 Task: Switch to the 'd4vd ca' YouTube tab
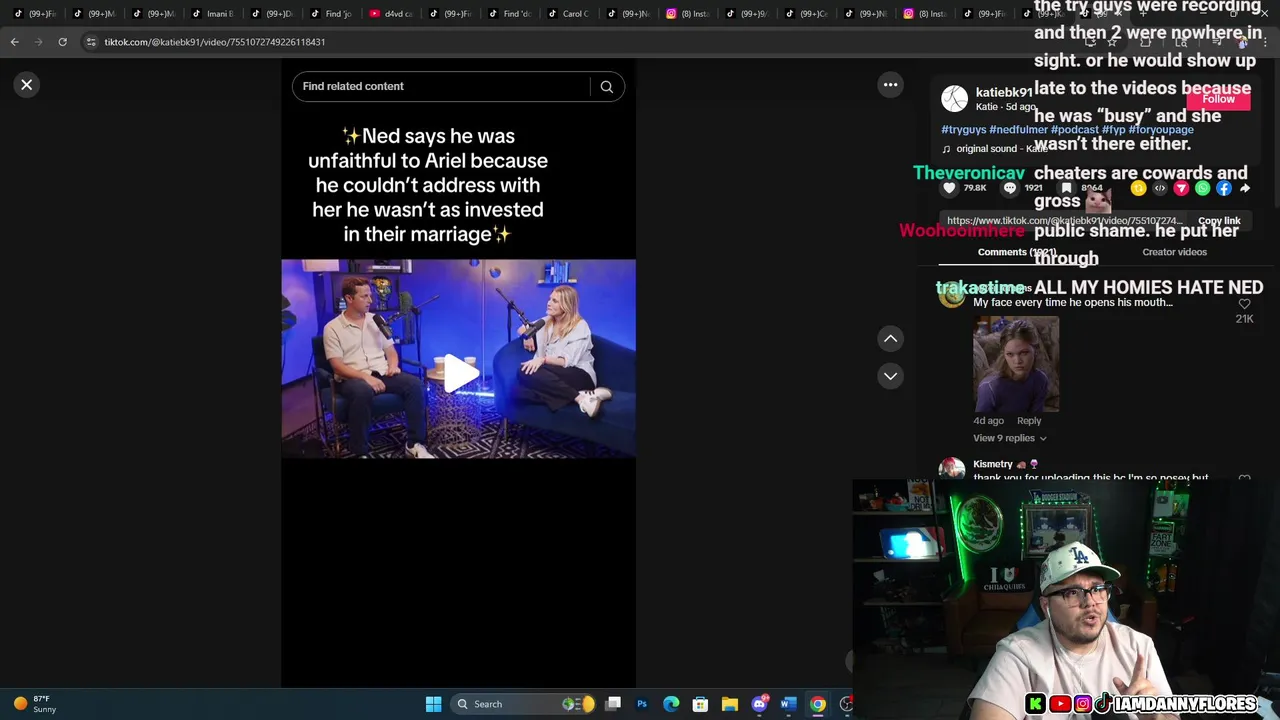tap(391, 14)
